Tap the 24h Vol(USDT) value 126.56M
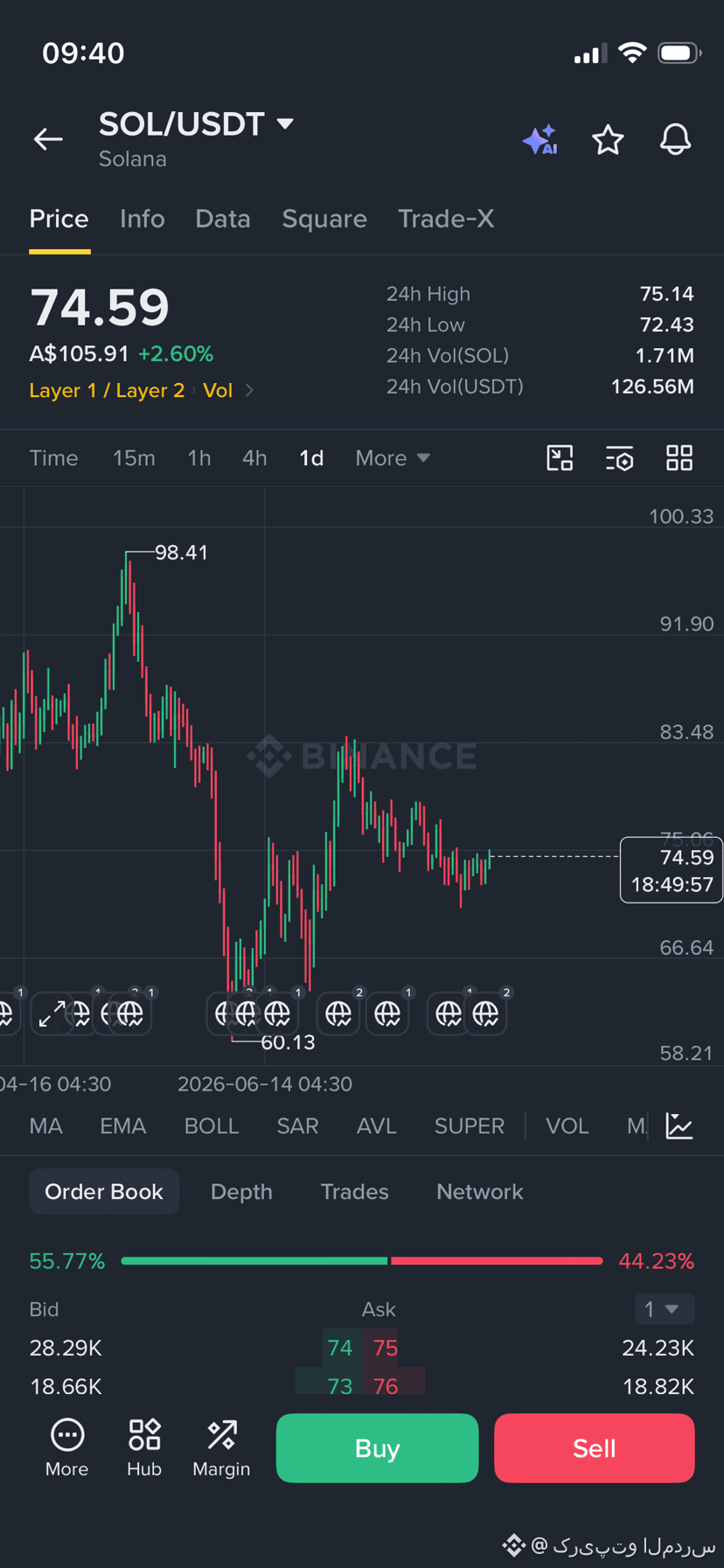 point(652,387)
